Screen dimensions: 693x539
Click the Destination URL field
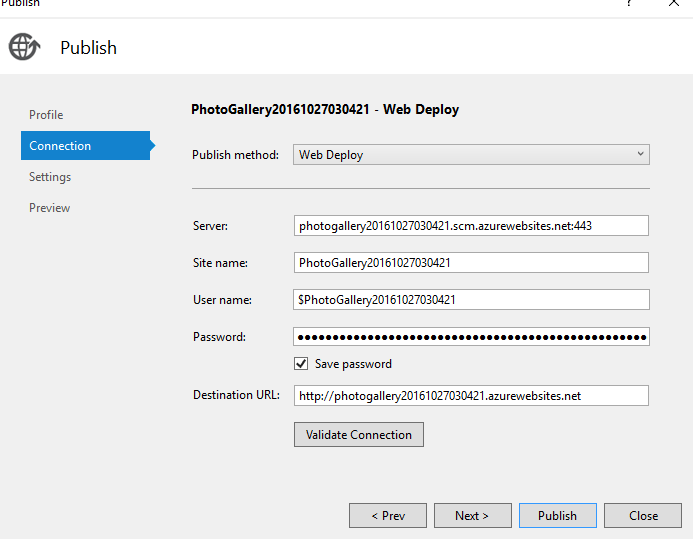coord(471,395)
